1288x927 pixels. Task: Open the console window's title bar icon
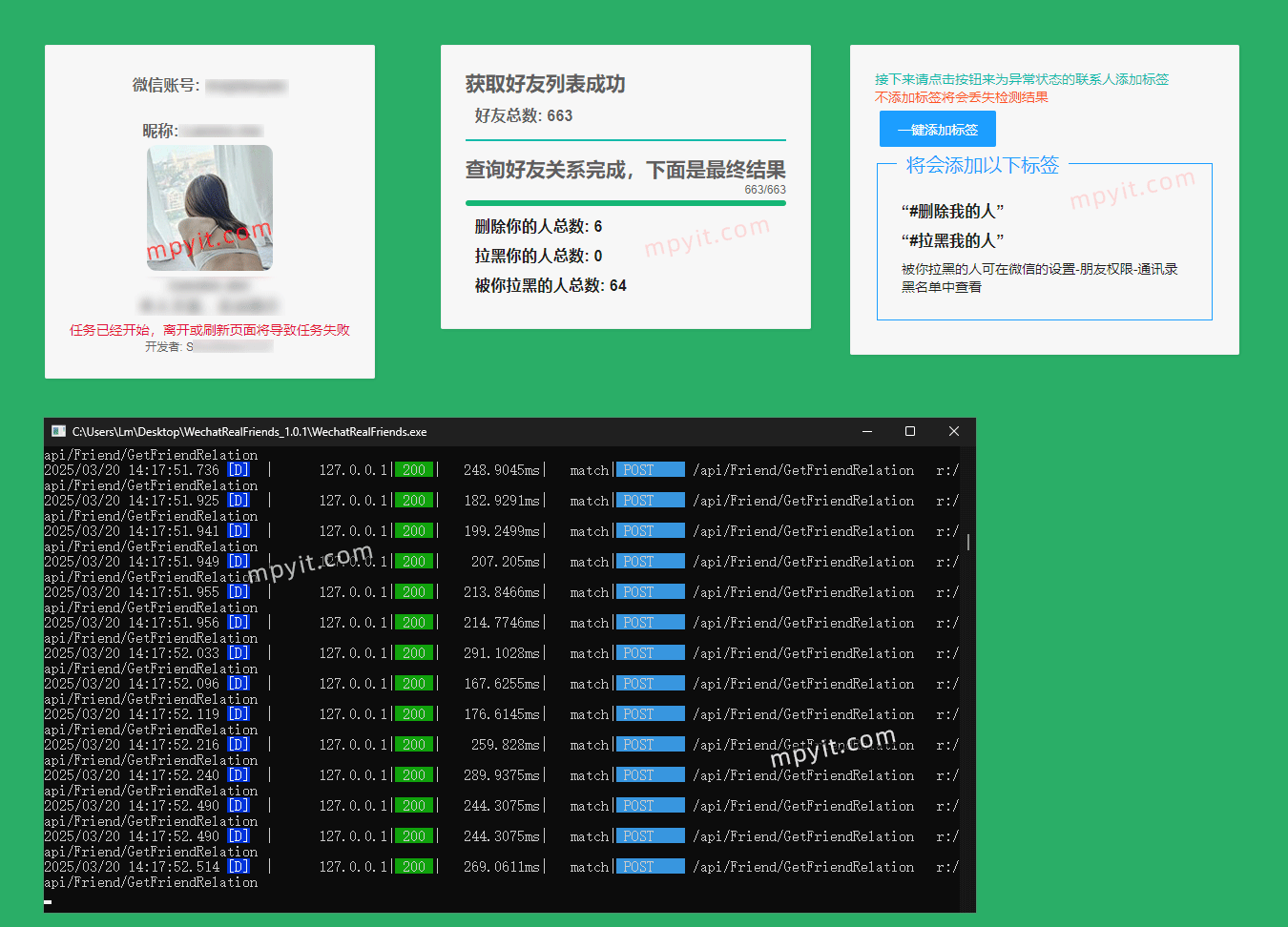click(58, 432)
